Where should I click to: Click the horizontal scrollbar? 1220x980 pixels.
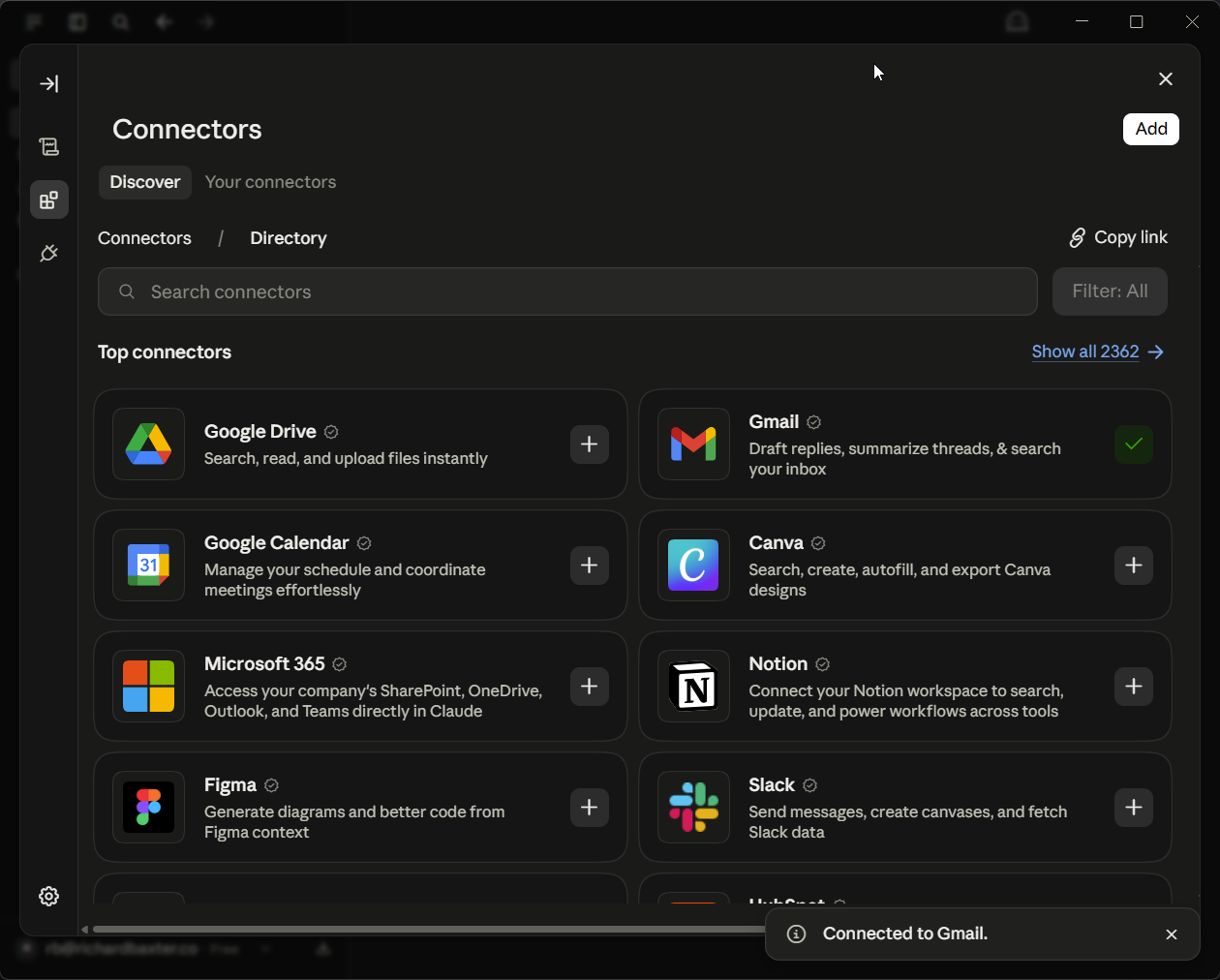428,930
